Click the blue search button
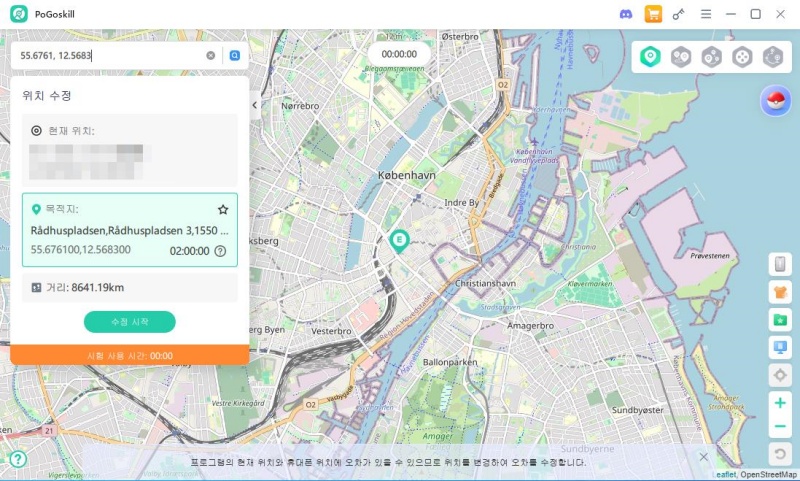The height and width of the screenshot is (481, 800). tap(235, 56)
